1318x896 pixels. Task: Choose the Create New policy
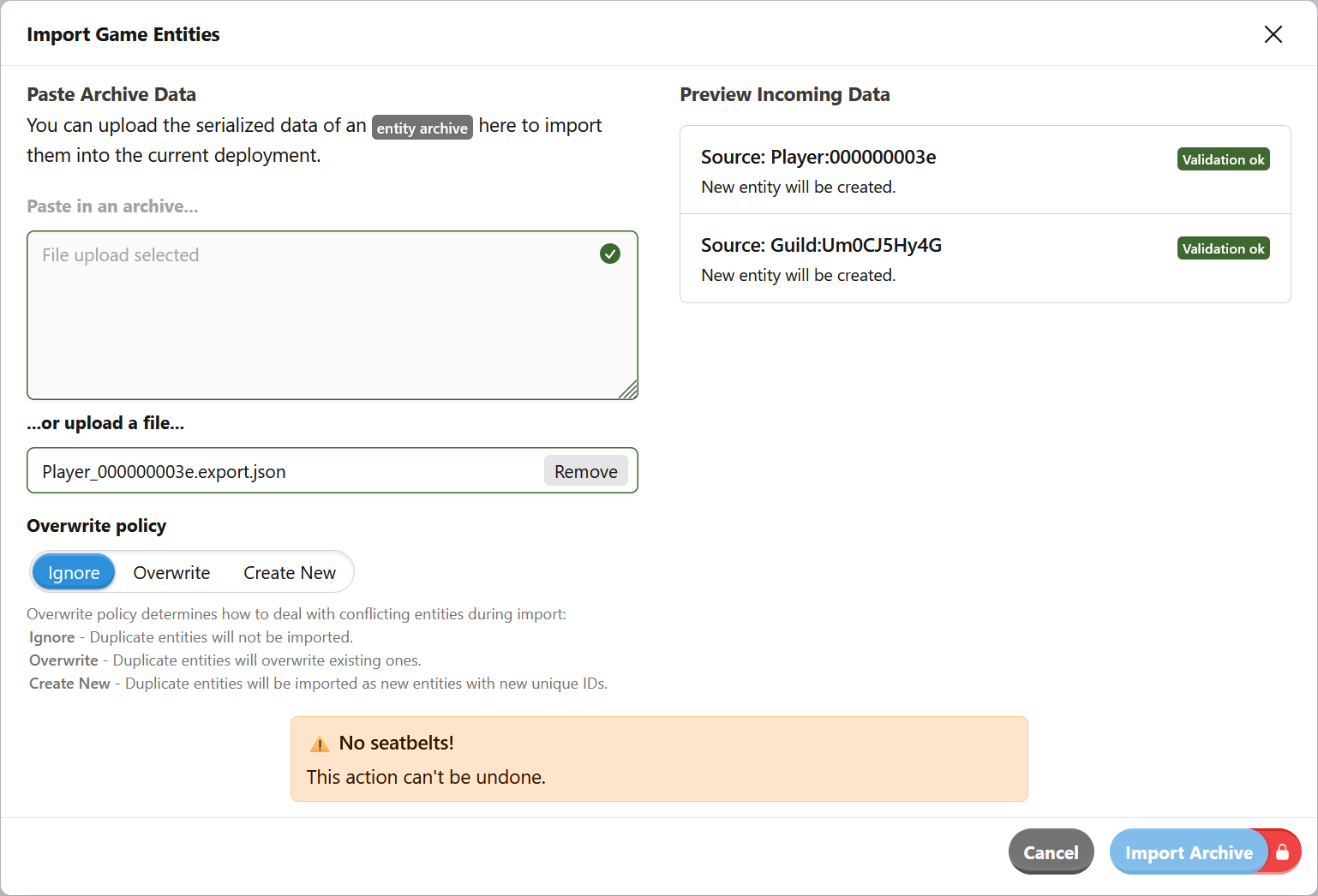tap(289, 572)
